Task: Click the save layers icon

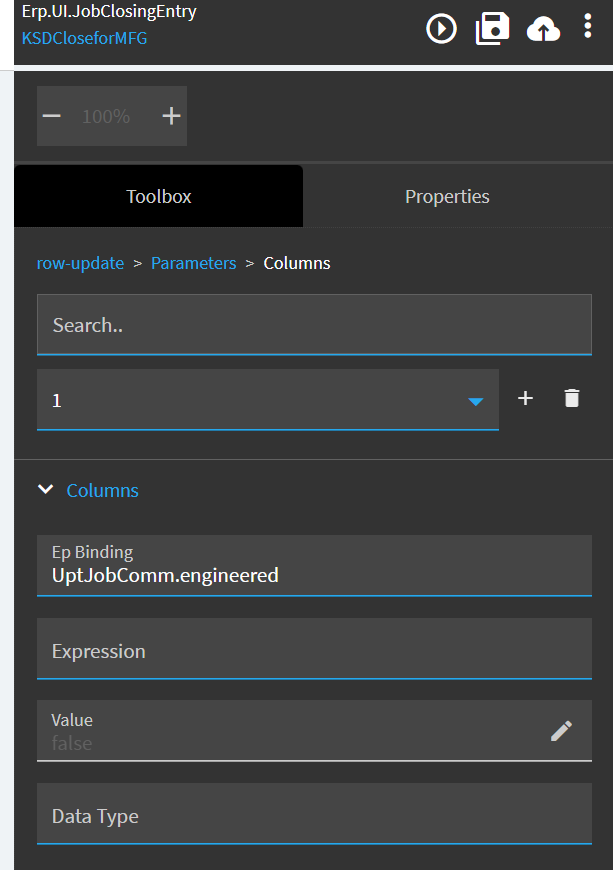Action: [492, 29]
